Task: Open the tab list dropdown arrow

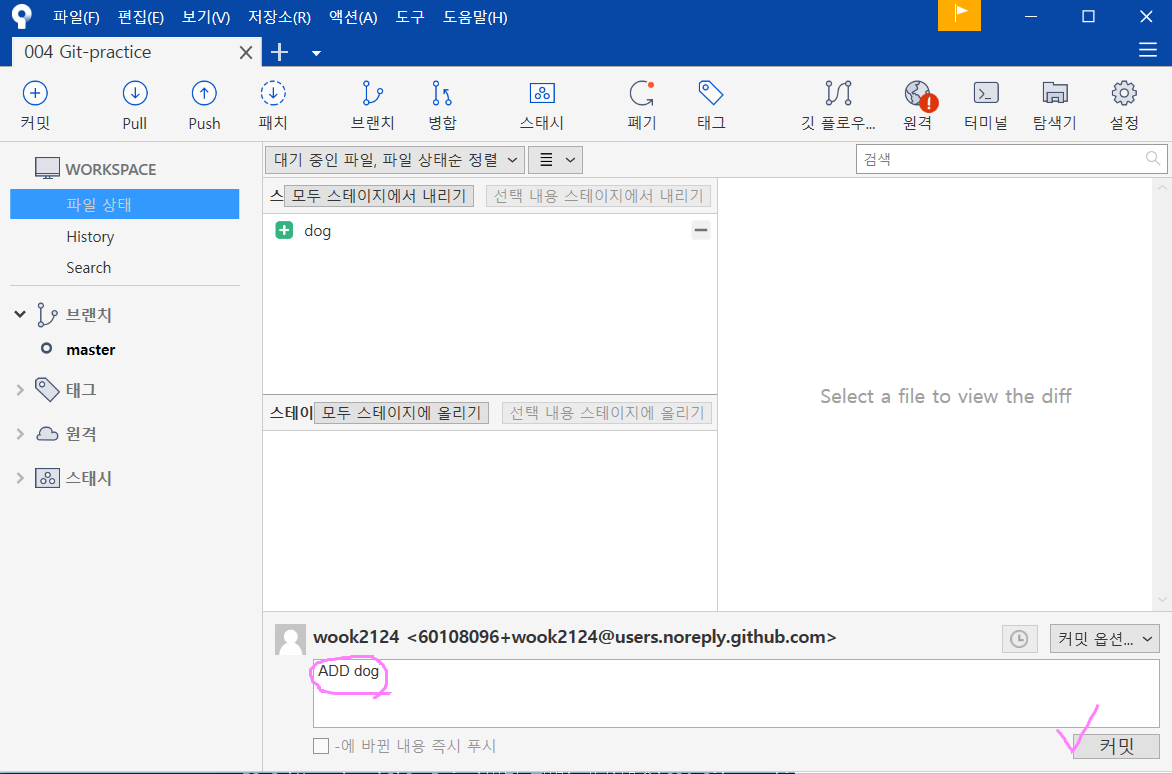Action: click(x=316, y=53)
